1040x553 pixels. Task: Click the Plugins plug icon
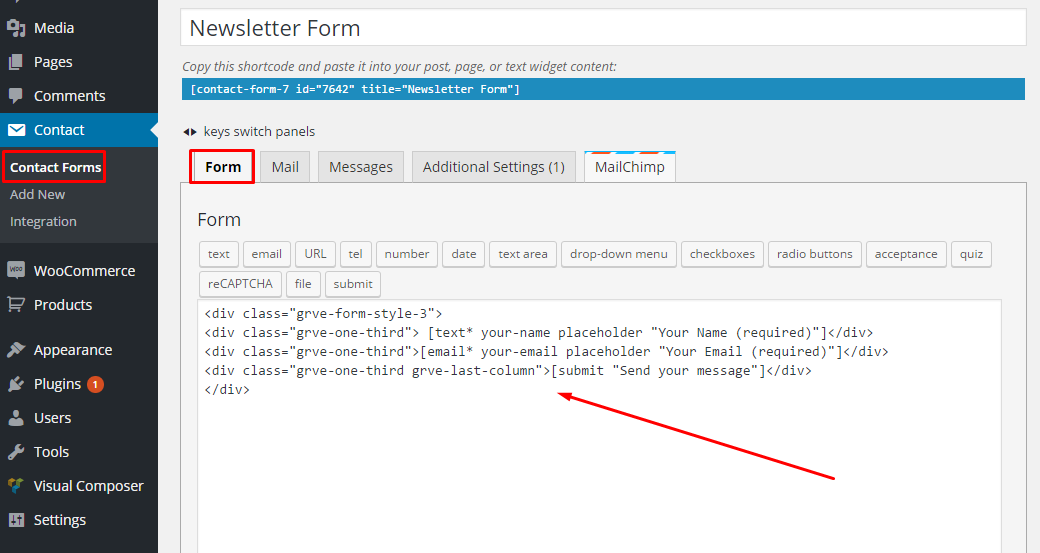tap(16, 384)
